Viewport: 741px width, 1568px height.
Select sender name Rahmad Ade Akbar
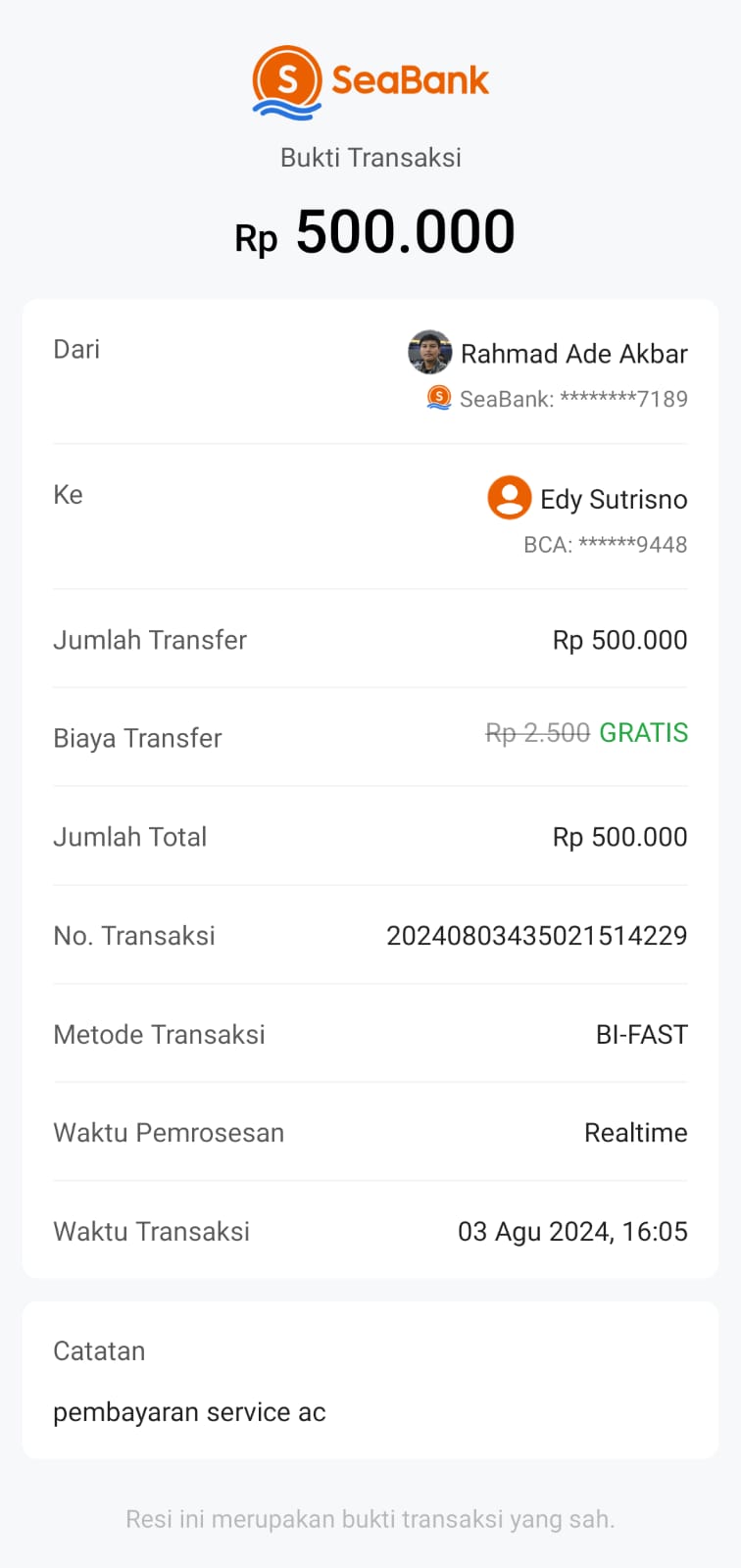[574, 354]
